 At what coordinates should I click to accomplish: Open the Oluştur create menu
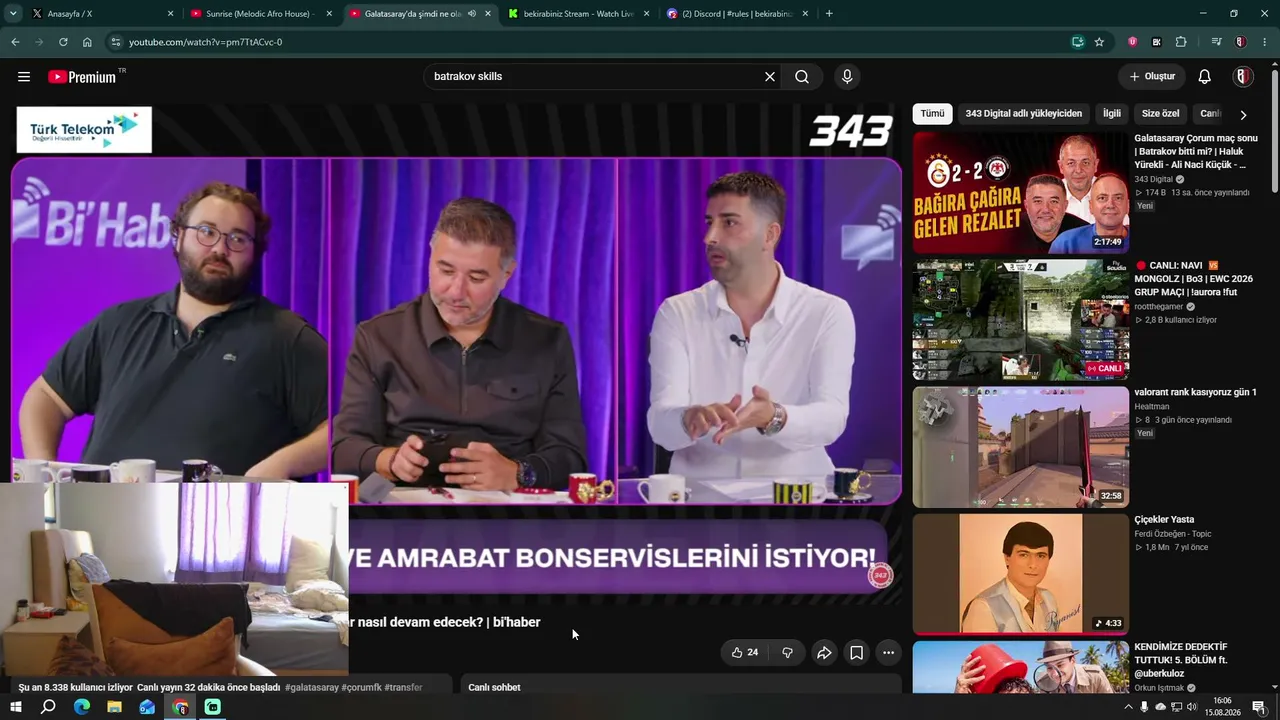coord(1152,77)
